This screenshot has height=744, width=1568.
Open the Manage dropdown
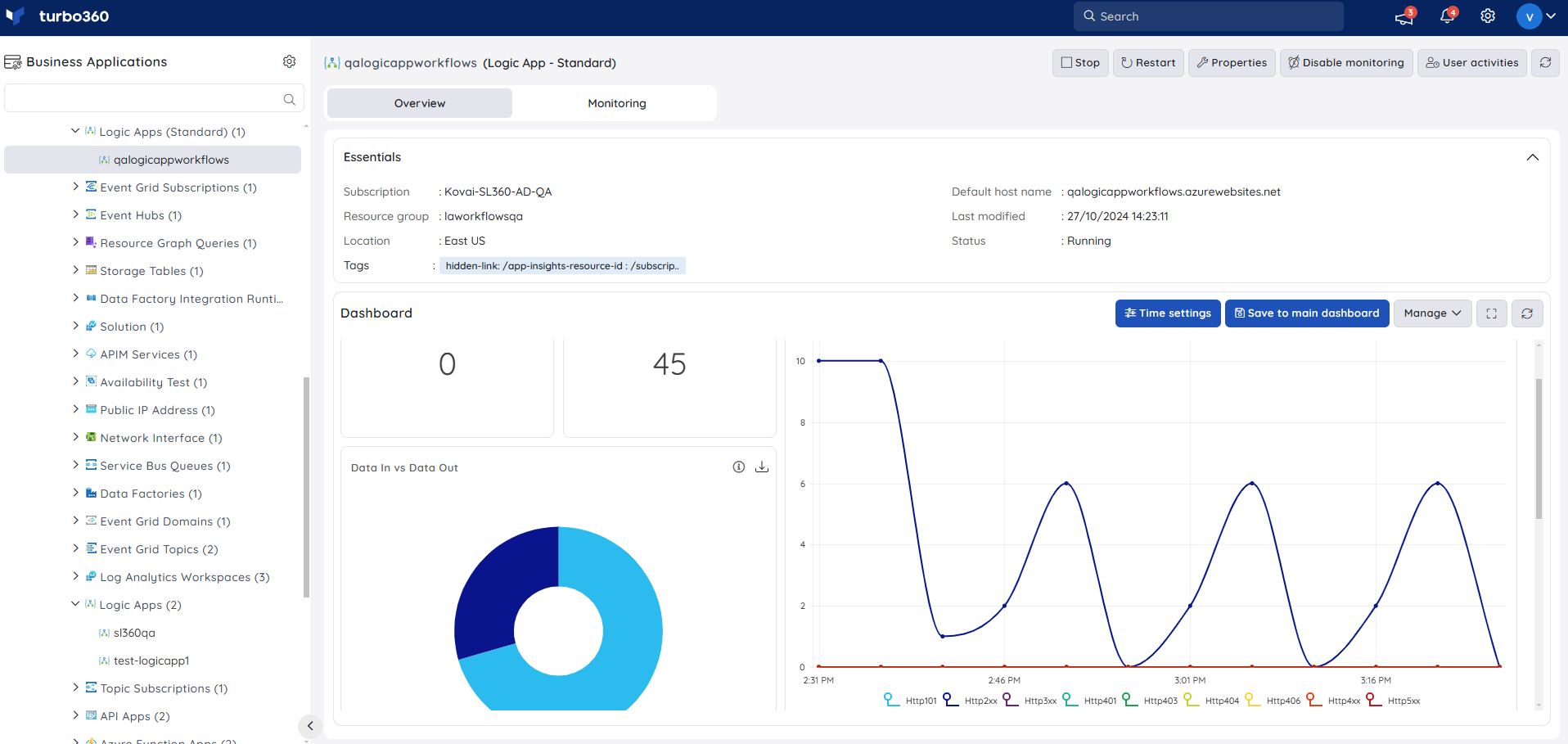[x=1432, y=313]
